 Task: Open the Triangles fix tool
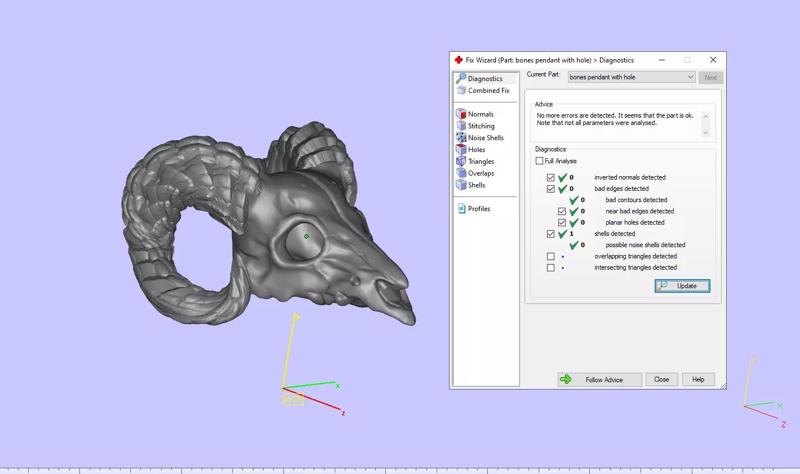point(481,161)
